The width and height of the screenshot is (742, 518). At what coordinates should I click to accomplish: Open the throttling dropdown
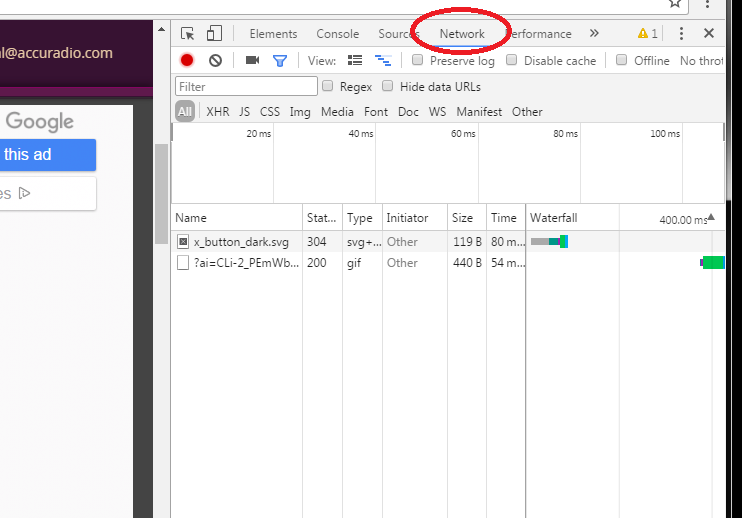702,61
